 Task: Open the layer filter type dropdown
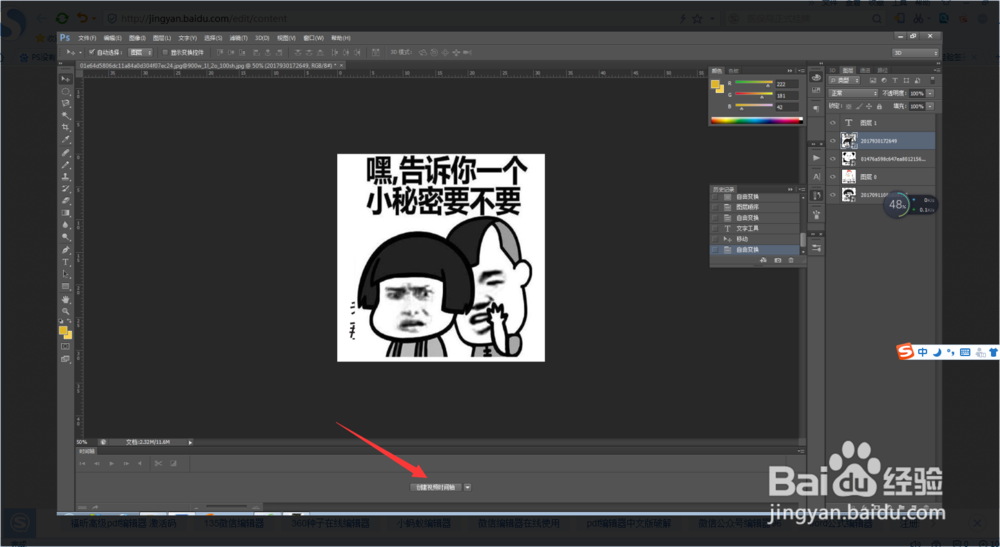844,80
